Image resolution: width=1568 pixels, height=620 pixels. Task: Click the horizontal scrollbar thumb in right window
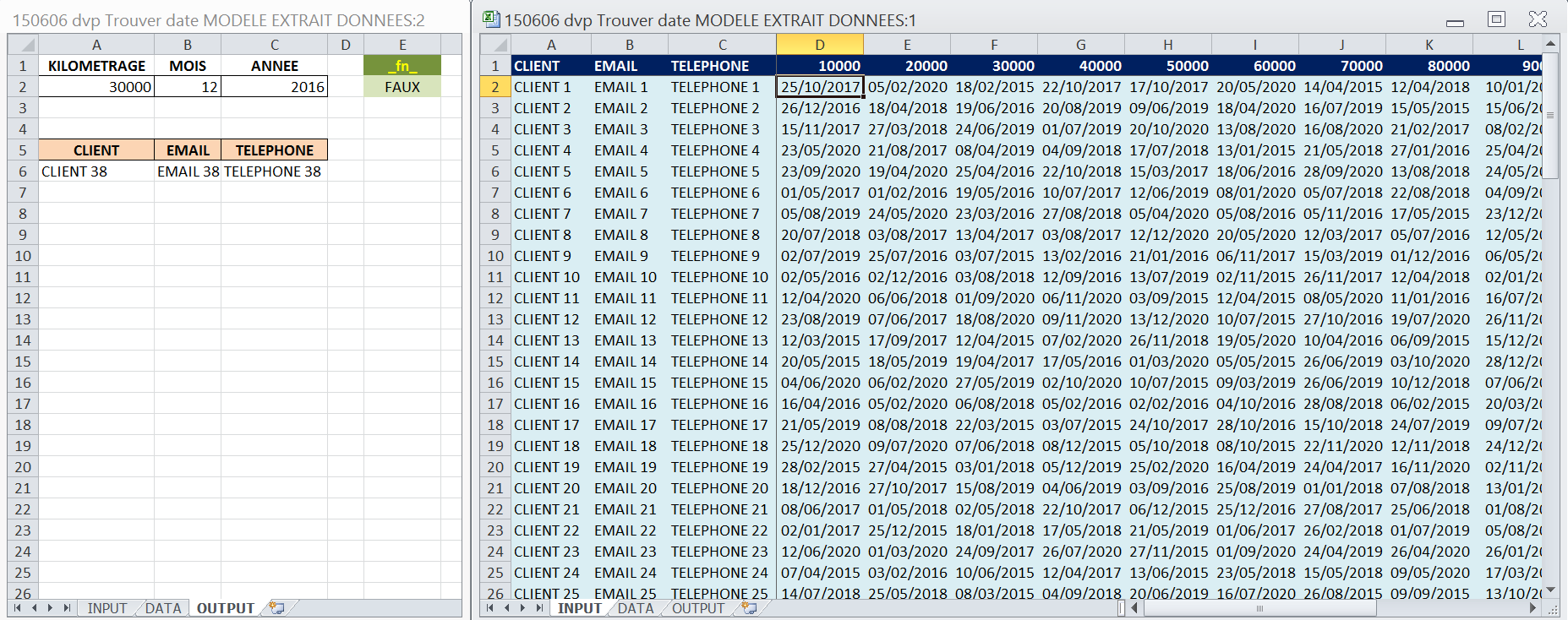tap(1259, 608)
